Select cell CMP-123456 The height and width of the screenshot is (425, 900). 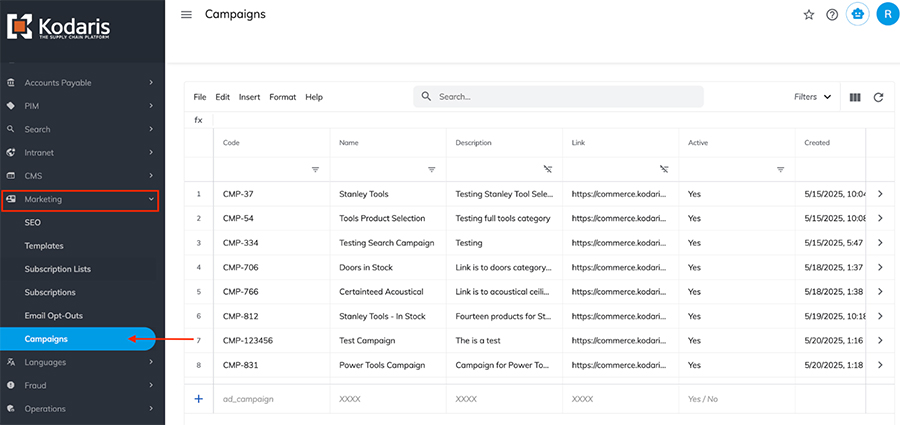coord(271,341)
